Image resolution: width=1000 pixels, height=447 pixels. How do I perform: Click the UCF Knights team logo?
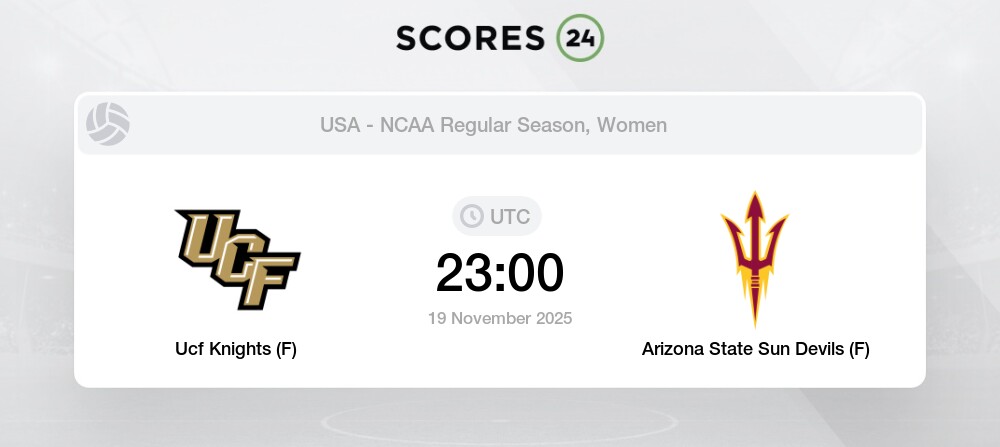click(x=238, y=260)
